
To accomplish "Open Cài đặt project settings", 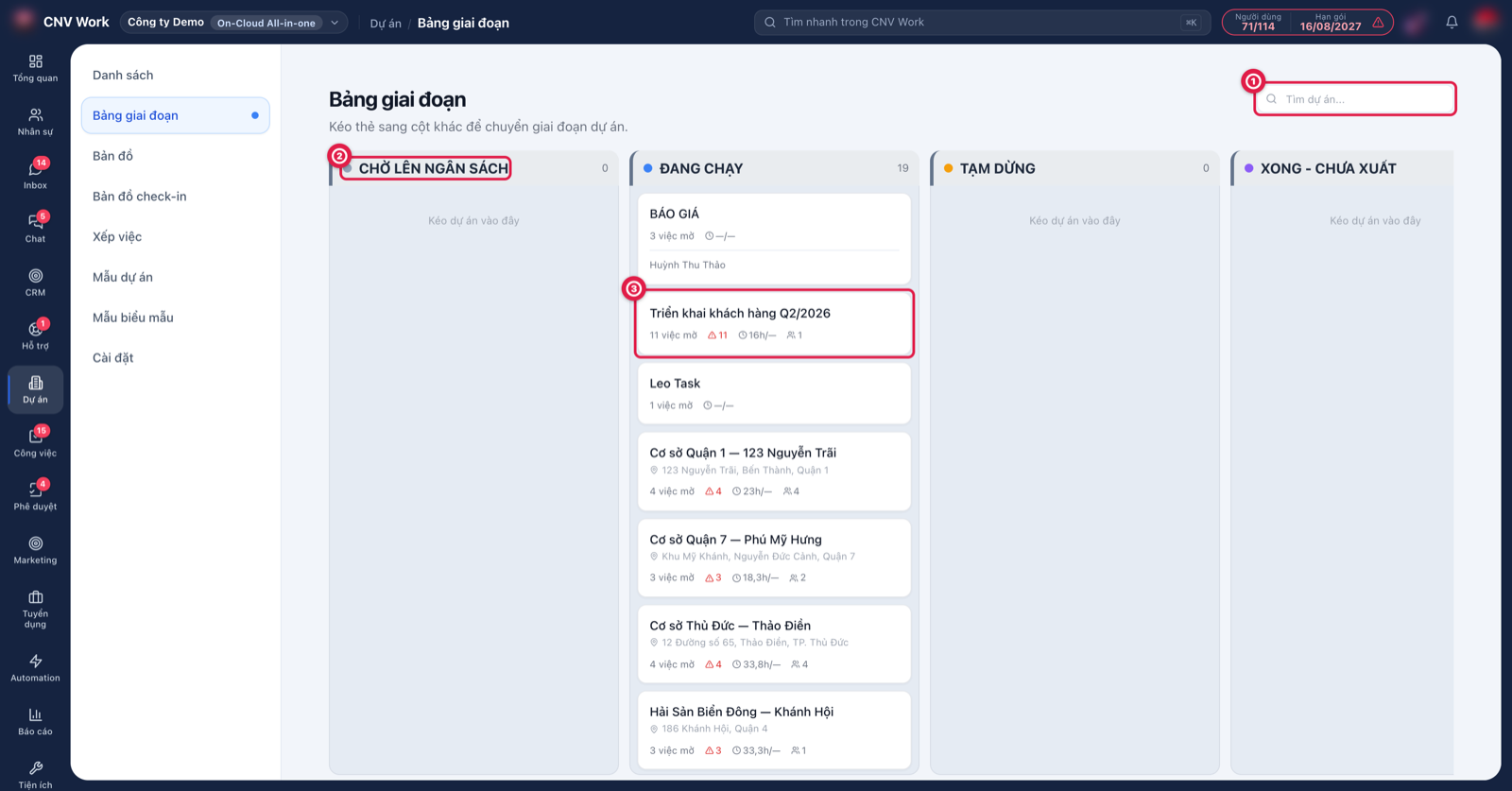I will [175, 357].
